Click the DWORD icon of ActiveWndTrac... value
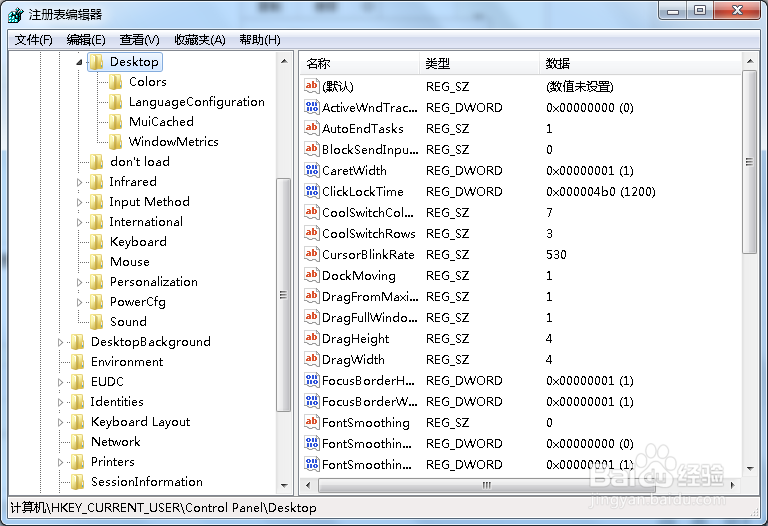Viewport: 768px width, 526px height. click(x=312, y=107)
